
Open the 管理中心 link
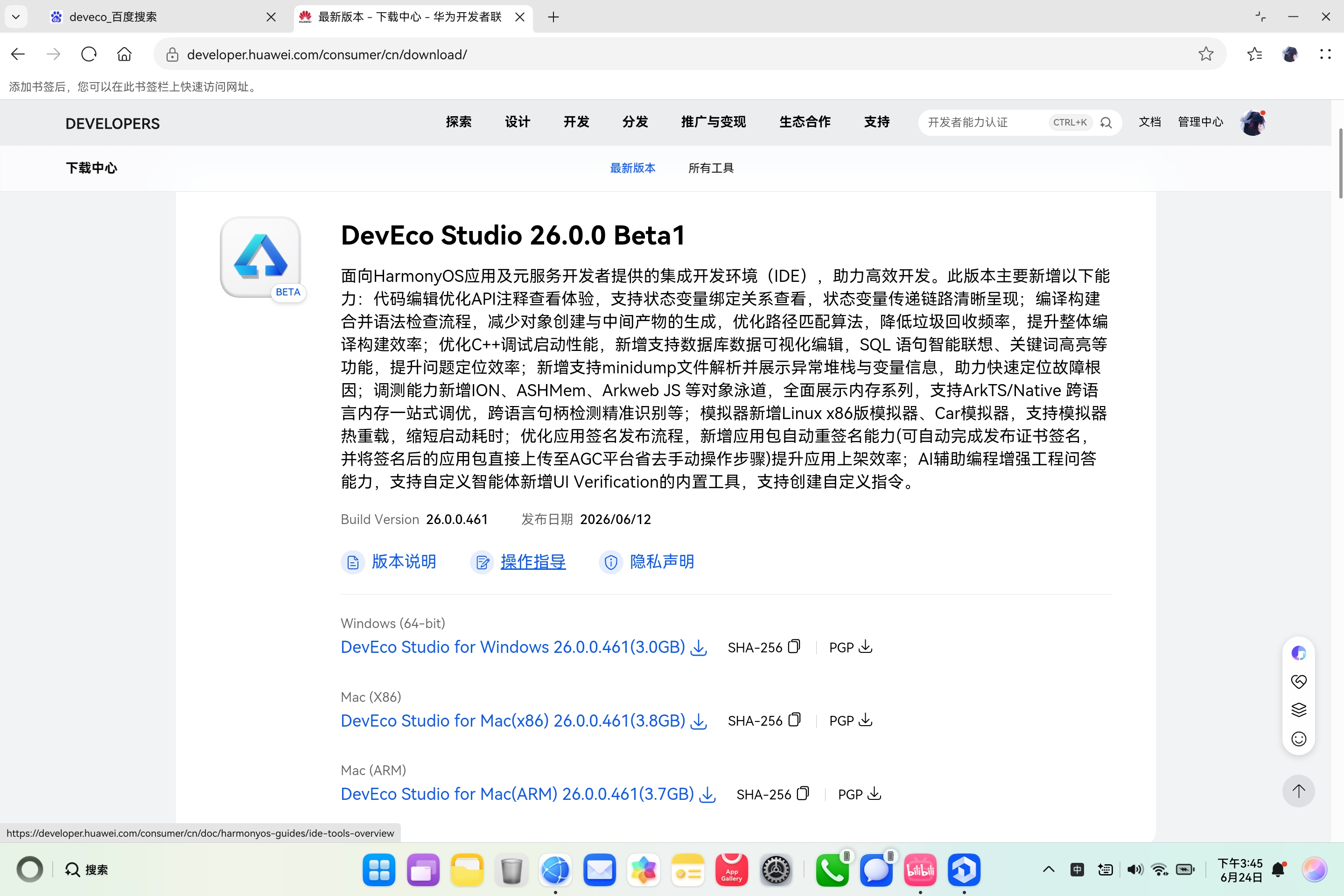click(1201, 122)
